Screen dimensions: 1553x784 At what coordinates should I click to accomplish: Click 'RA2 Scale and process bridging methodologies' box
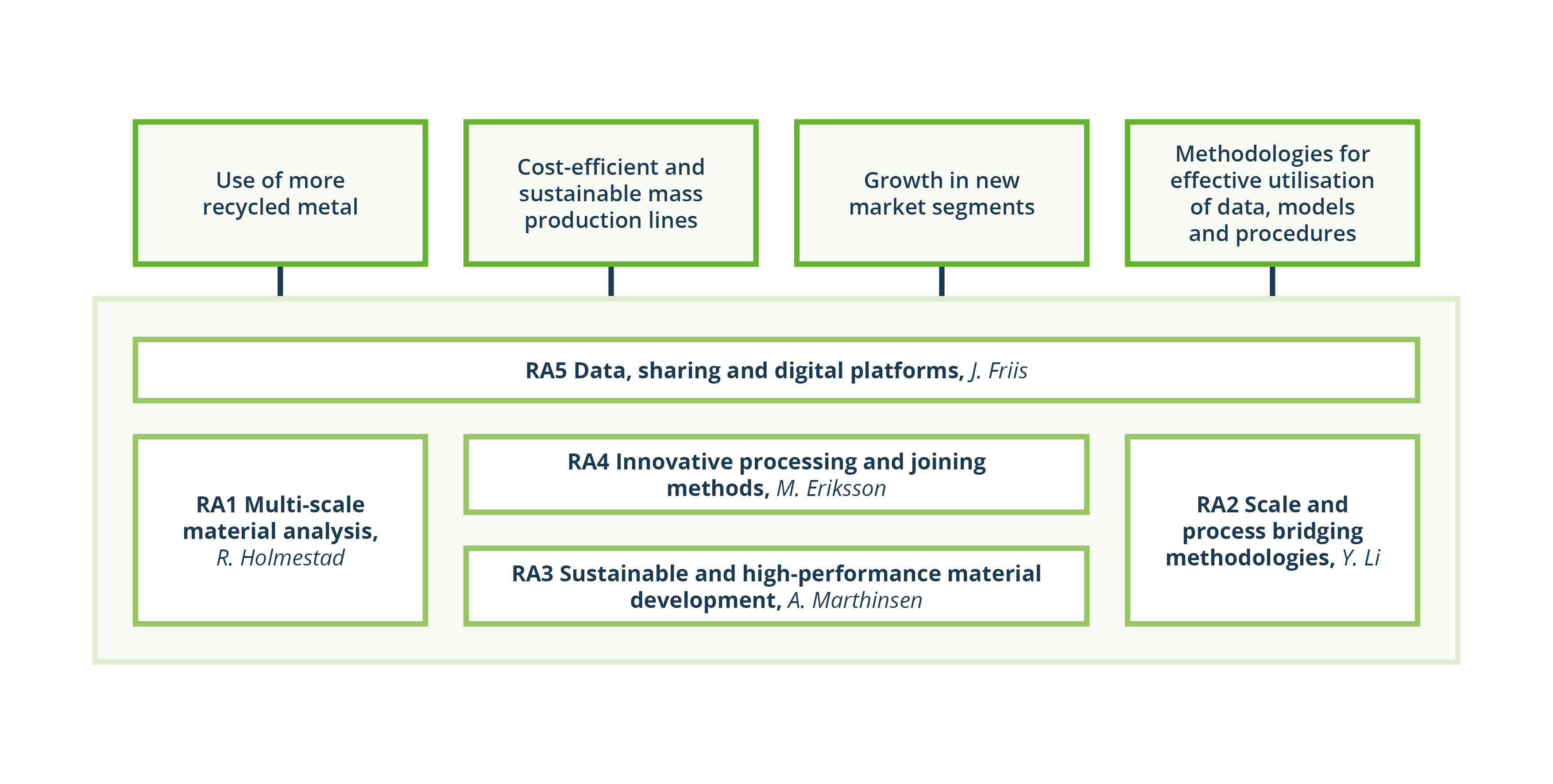click(1272, 530)
